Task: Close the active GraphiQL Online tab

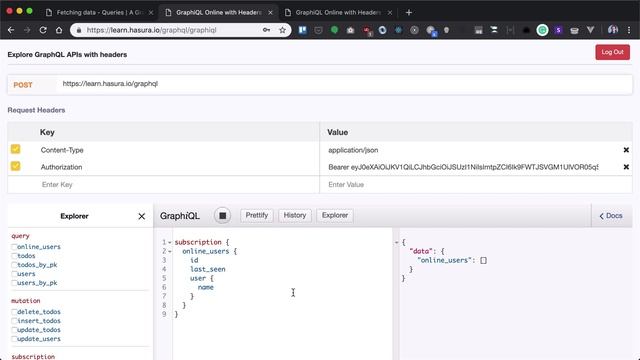Action: 270,13
